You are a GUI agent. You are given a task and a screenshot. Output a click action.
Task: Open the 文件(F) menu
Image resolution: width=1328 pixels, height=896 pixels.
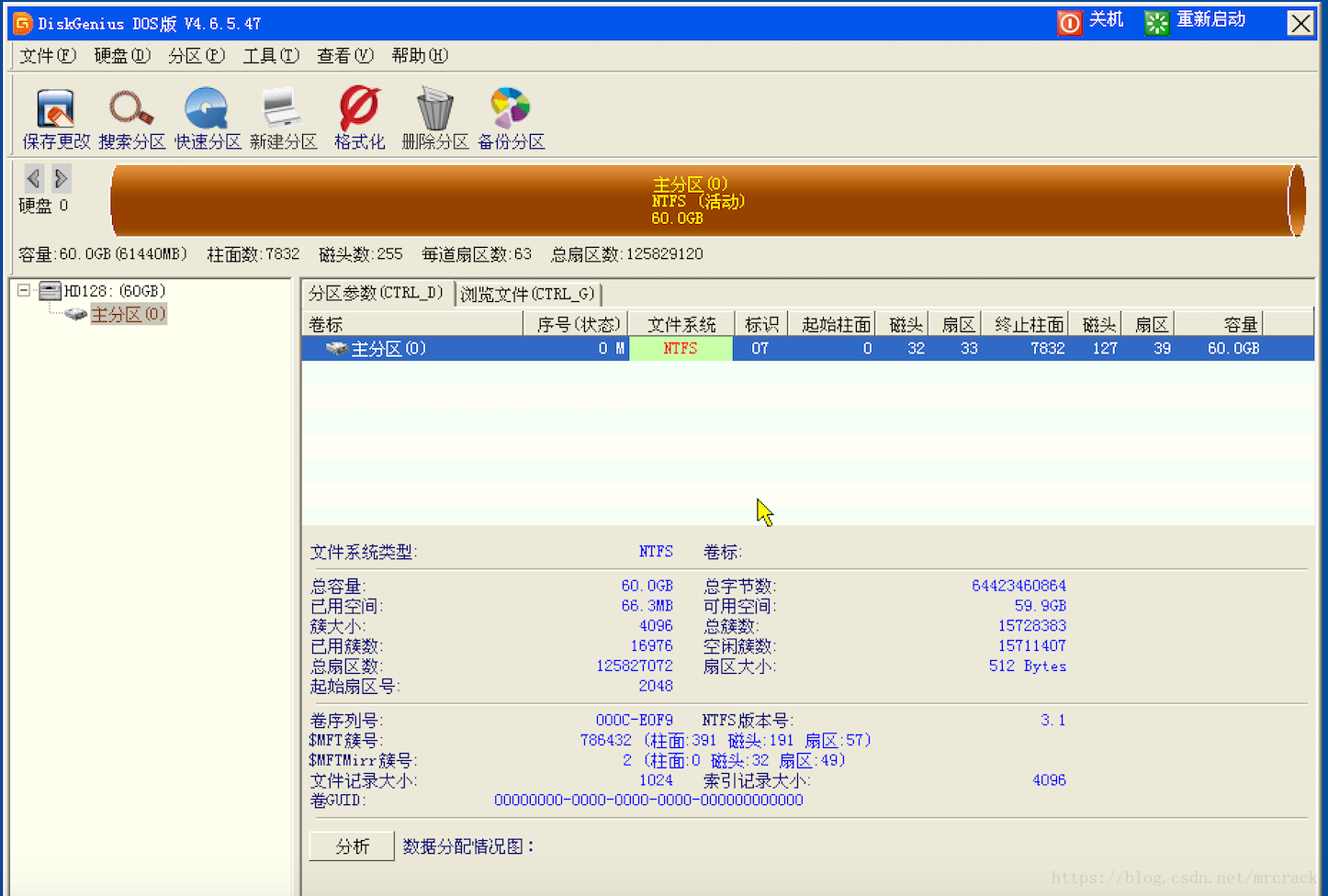click(x=48, y=56)
